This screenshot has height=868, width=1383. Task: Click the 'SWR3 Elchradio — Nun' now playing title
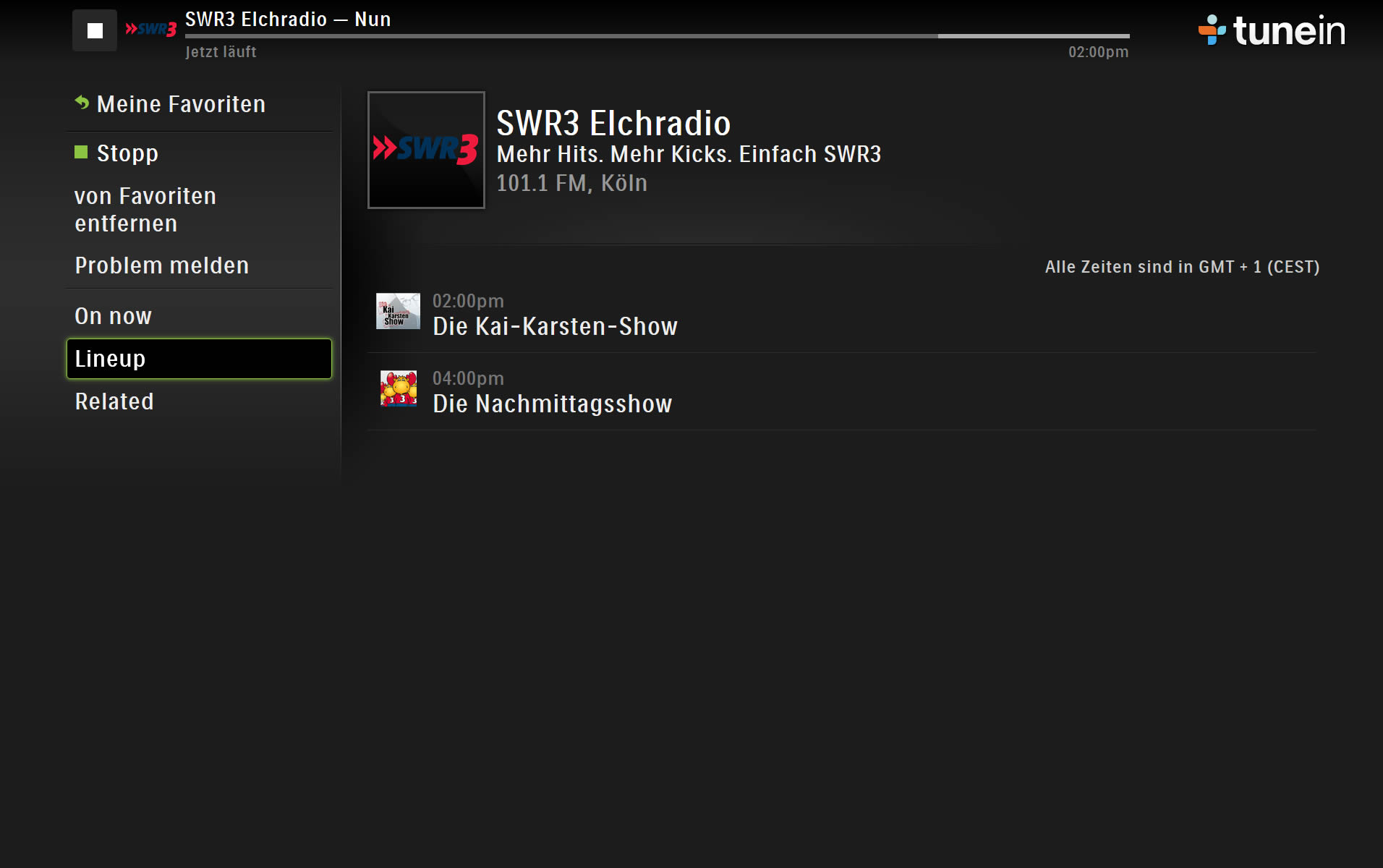288,20
